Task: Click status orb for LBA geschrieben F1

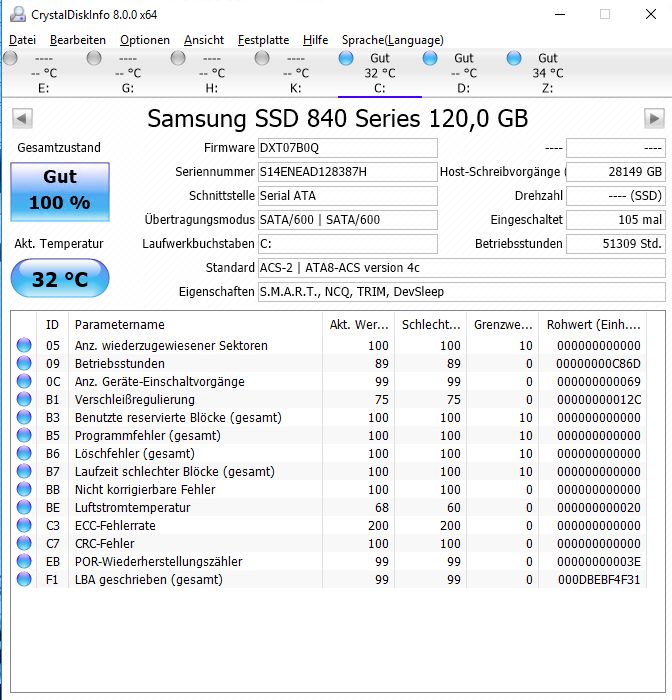Action: click(24, 579)
